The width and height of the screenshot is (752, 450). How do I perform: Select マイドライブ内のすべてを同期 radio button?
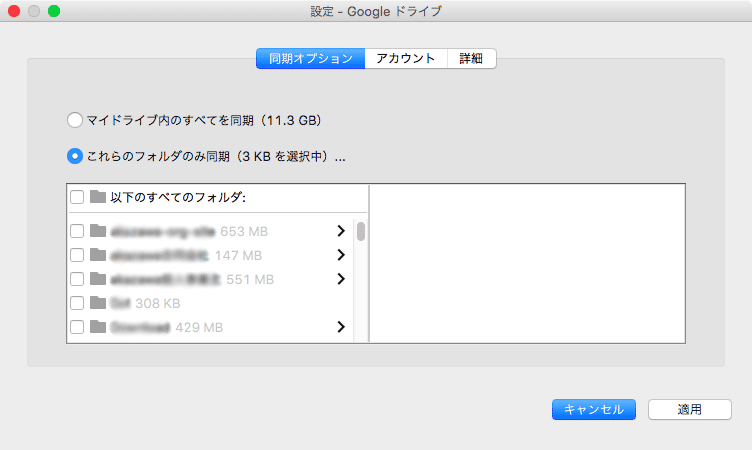pos(75,120)
